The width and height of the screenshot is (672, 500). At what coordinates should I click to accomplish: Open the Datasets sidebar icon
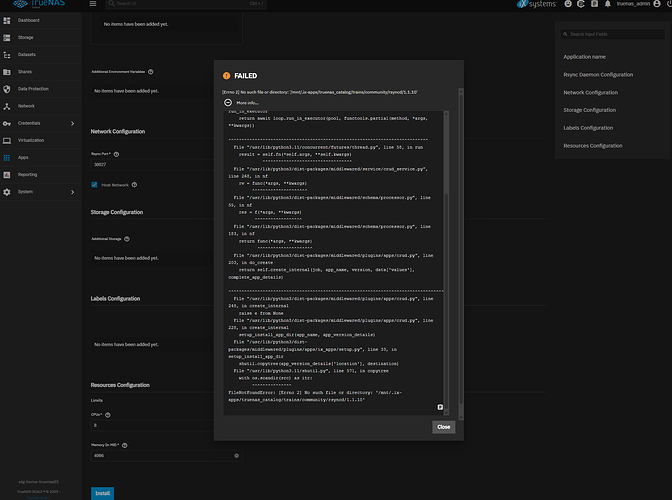pos(7,55)
